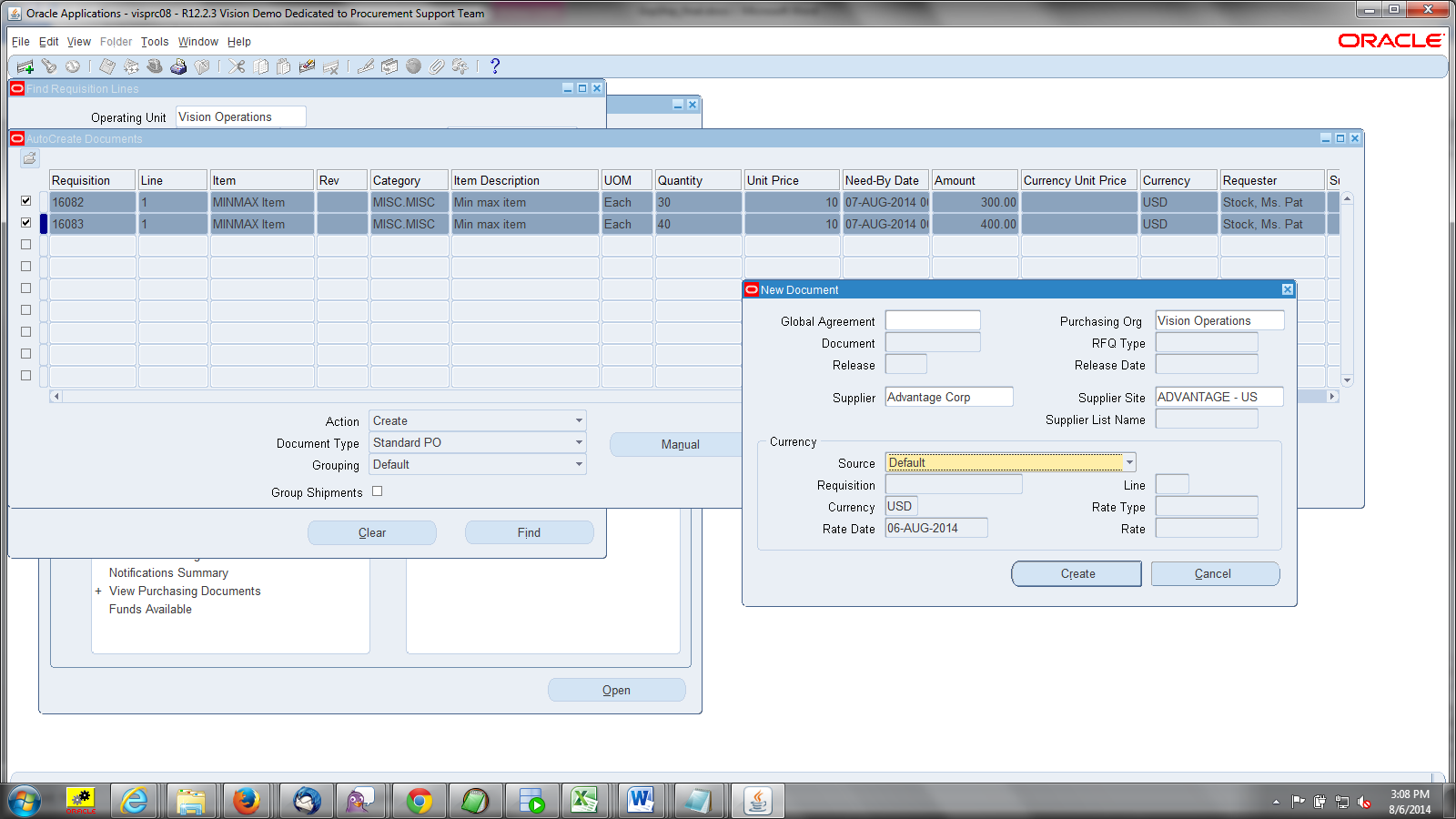The image size is (1456, 819).
Task: Click the Close Form toolbar icon
Action: [202, 66]
